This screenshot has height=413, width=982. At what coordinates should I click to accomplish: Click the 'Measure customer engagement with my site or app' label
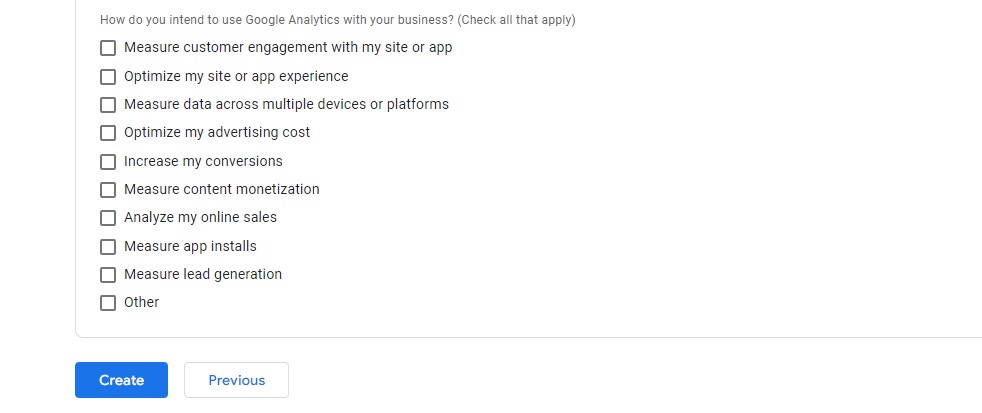coord(288,47)
